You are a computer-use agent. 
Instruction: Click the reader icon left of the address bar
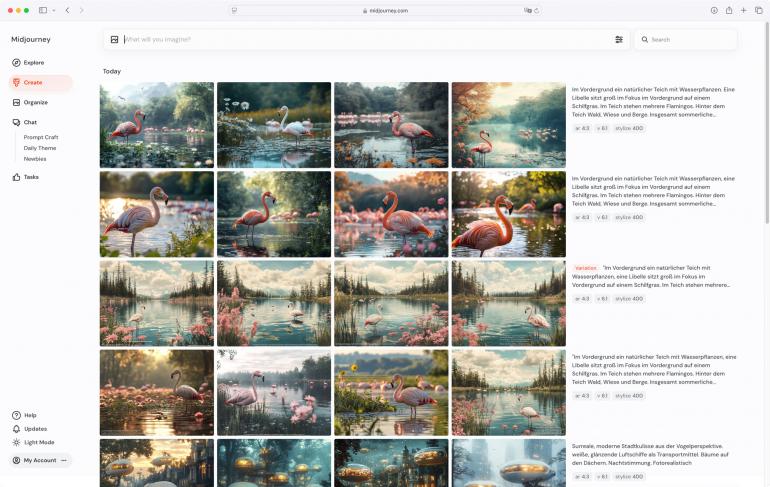click(234, 10)
